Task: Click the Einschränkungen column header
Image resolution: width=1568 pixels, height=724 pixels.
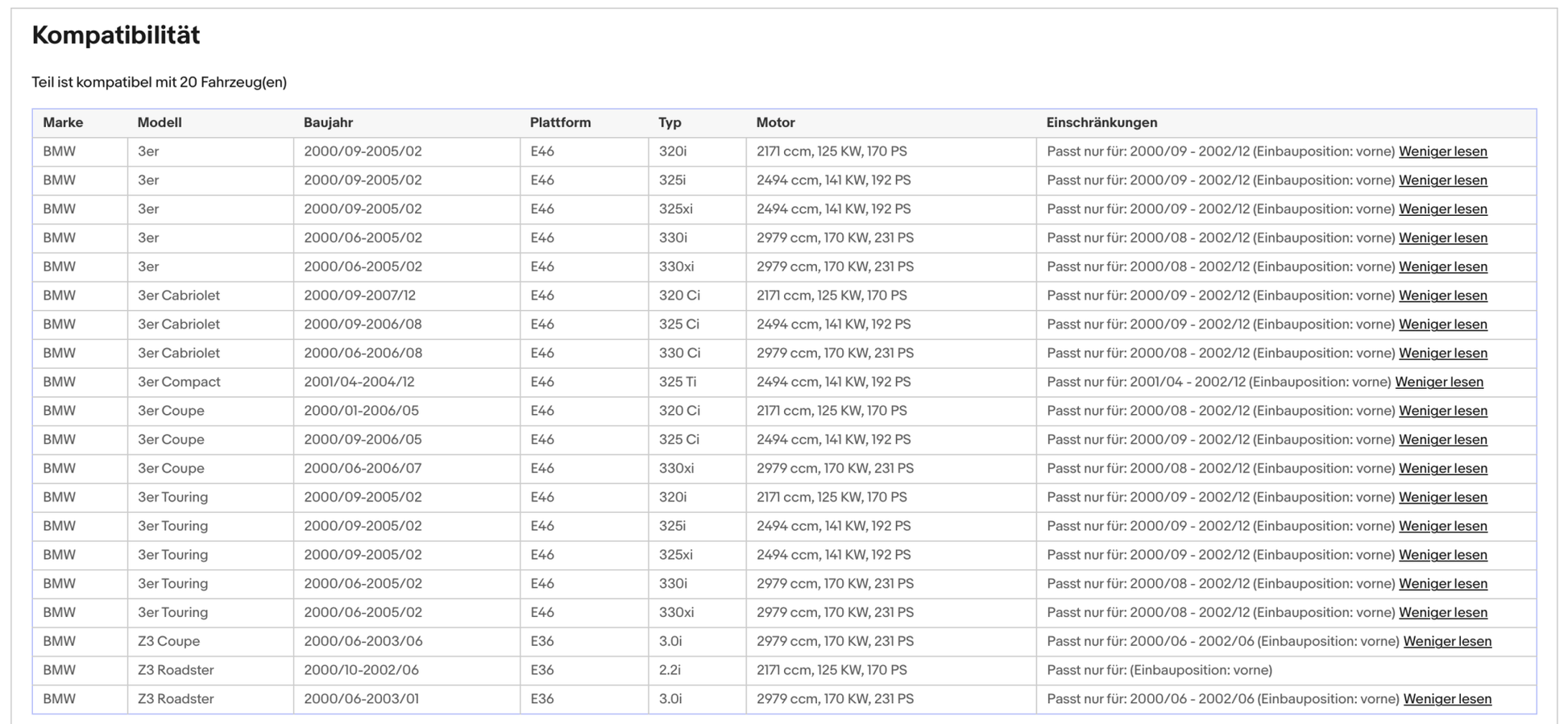Action: pyautogui.click(x=1101, y=122)
